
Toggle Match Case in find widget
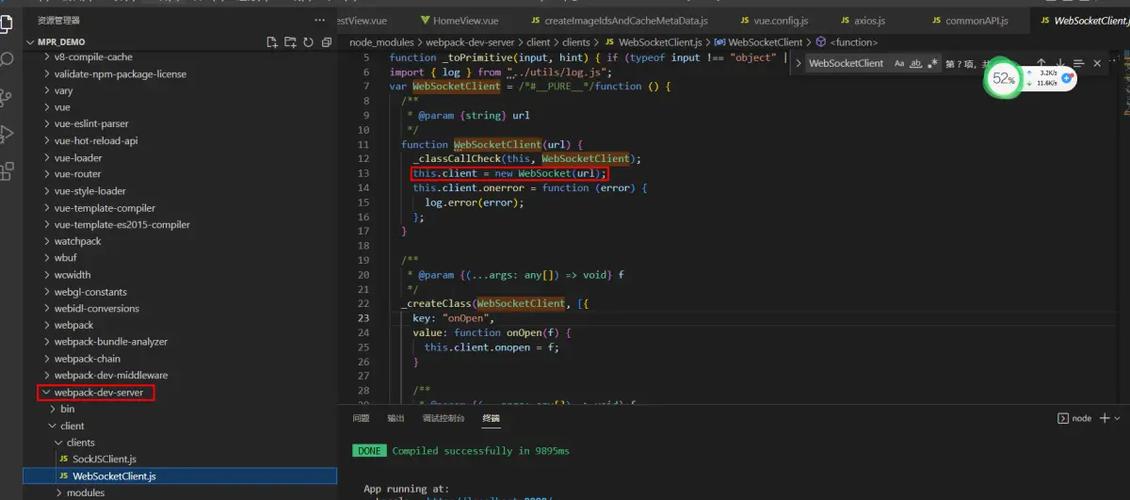click(x=899, y=63)
